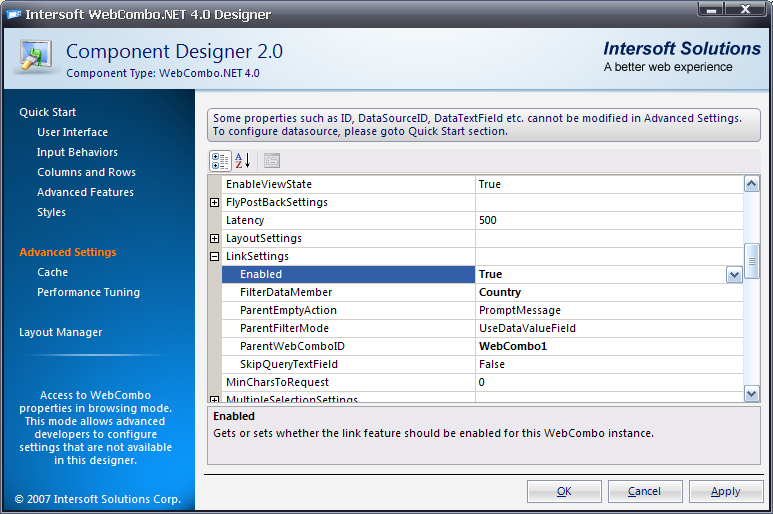Select Advanced Settings section
Viewport: 773px width, 514px height.
point(68,252)
